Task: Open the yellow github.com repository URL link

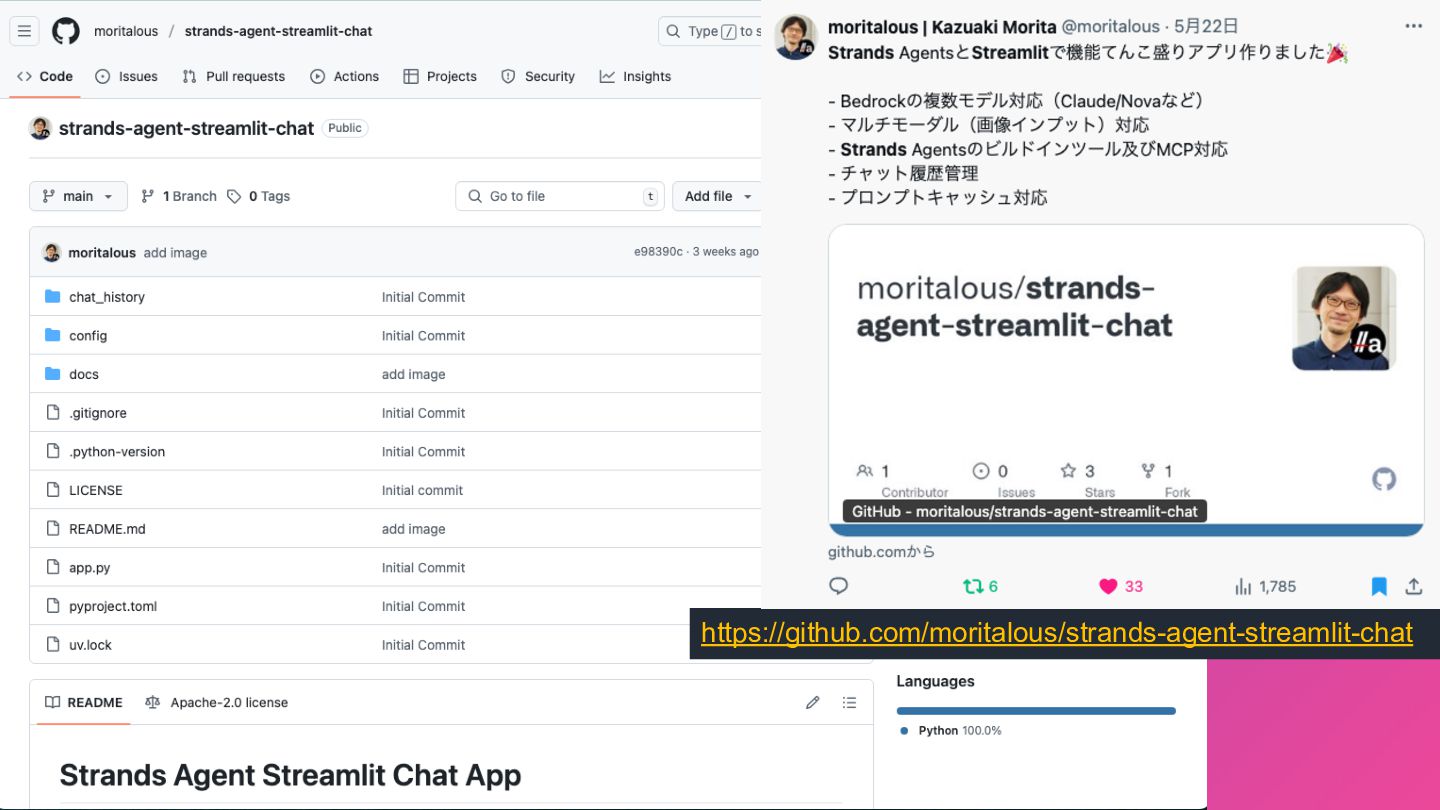Action: [x=1056, y=633]
